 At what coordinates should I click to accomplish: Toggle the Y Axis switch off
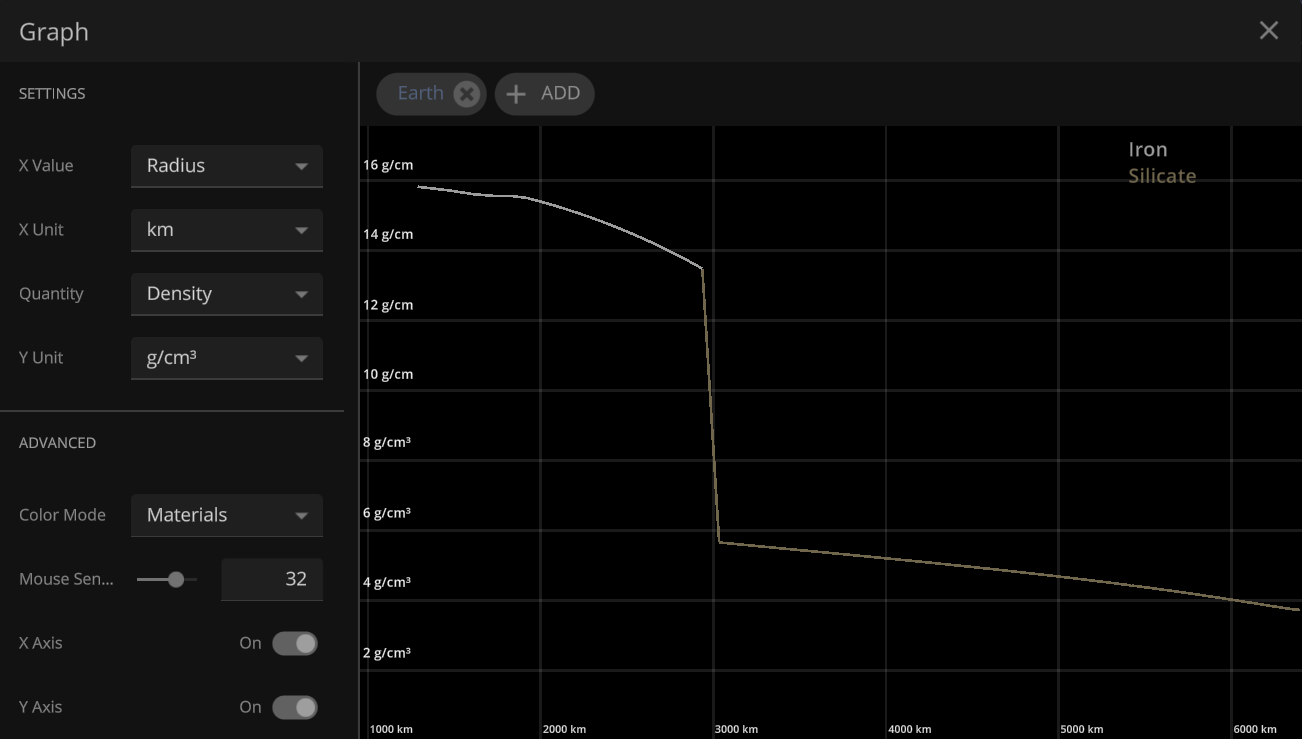click(x=295, y=707)
